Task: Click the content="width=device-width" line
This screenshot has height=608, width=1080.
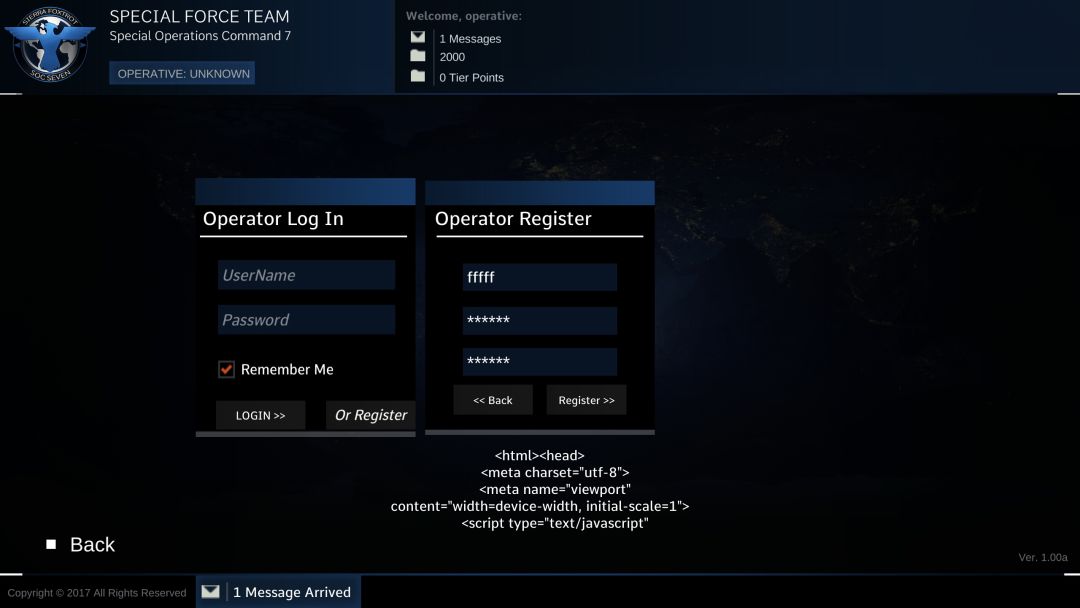Action: pos(540,506)
